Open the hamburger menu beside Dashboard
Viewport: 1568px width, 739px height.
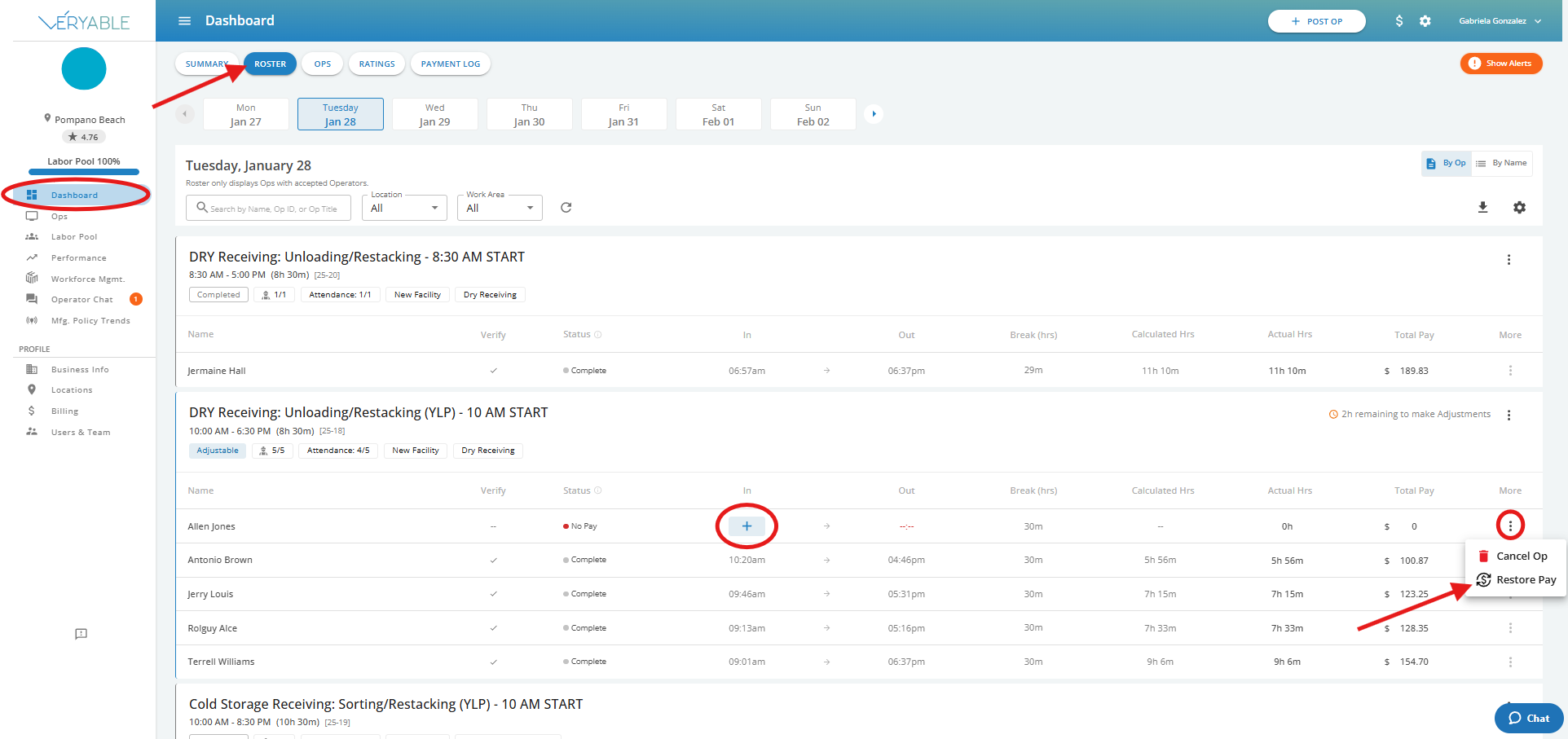click(x=185, y=20)
